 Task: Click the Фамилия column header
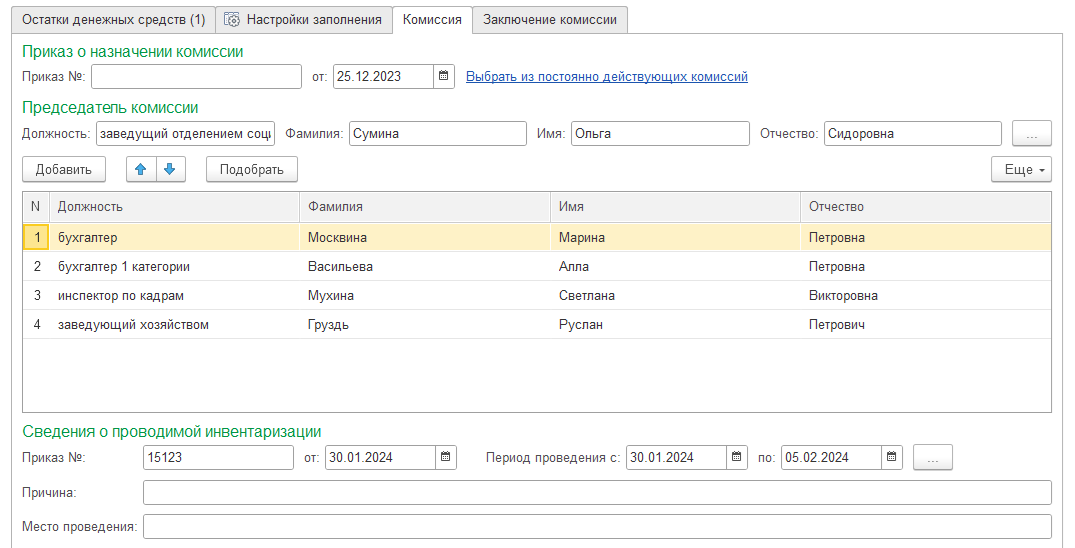coord(425,206)
